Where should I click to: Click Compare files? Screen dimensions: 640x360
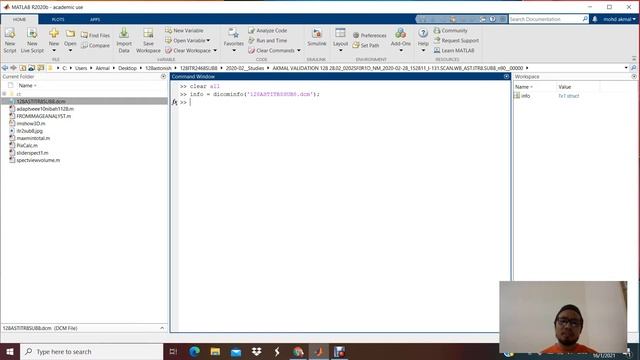(x=96, y=45)
